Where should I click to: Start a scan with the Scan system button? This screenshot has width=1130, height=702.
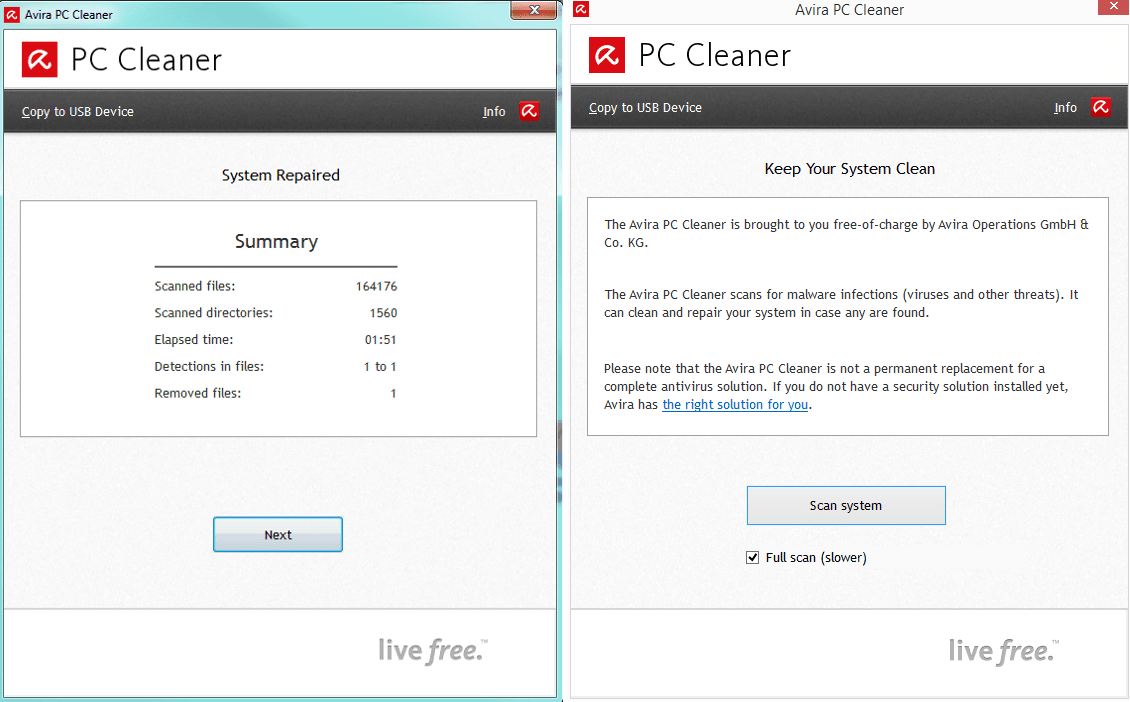click(846, 505)
